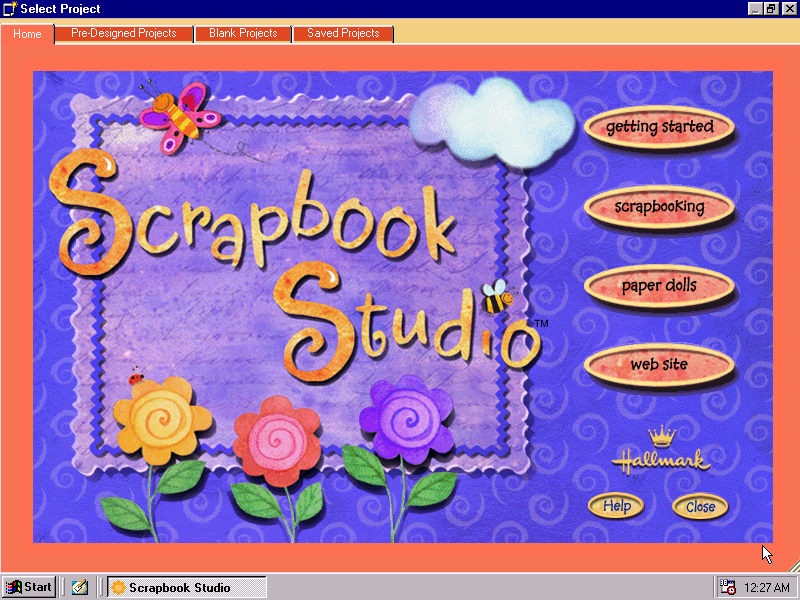Visit the web site button
The image size is (800, 600).
pyautogui.click(x=659, y=364)
